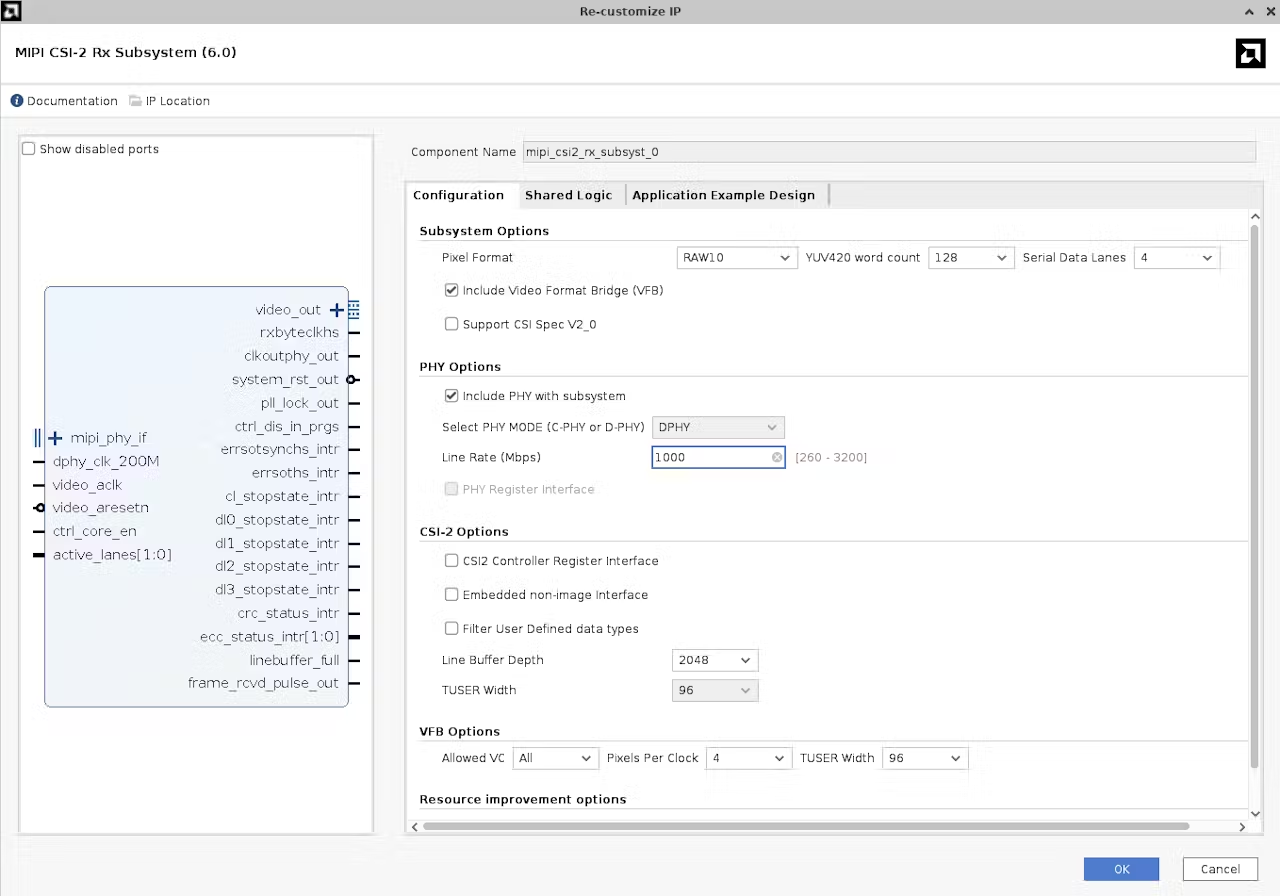Viewport: 1280px width, 896px height.
Task: Enable Filter User Defined data types
Action: pos(452,629)
